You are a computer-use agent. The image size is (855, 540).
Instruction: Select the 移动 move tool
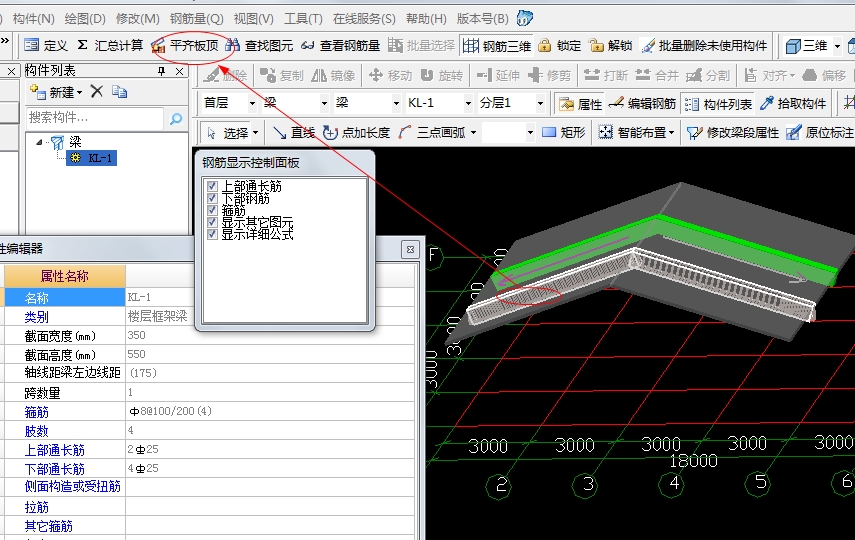pos(390,75)
